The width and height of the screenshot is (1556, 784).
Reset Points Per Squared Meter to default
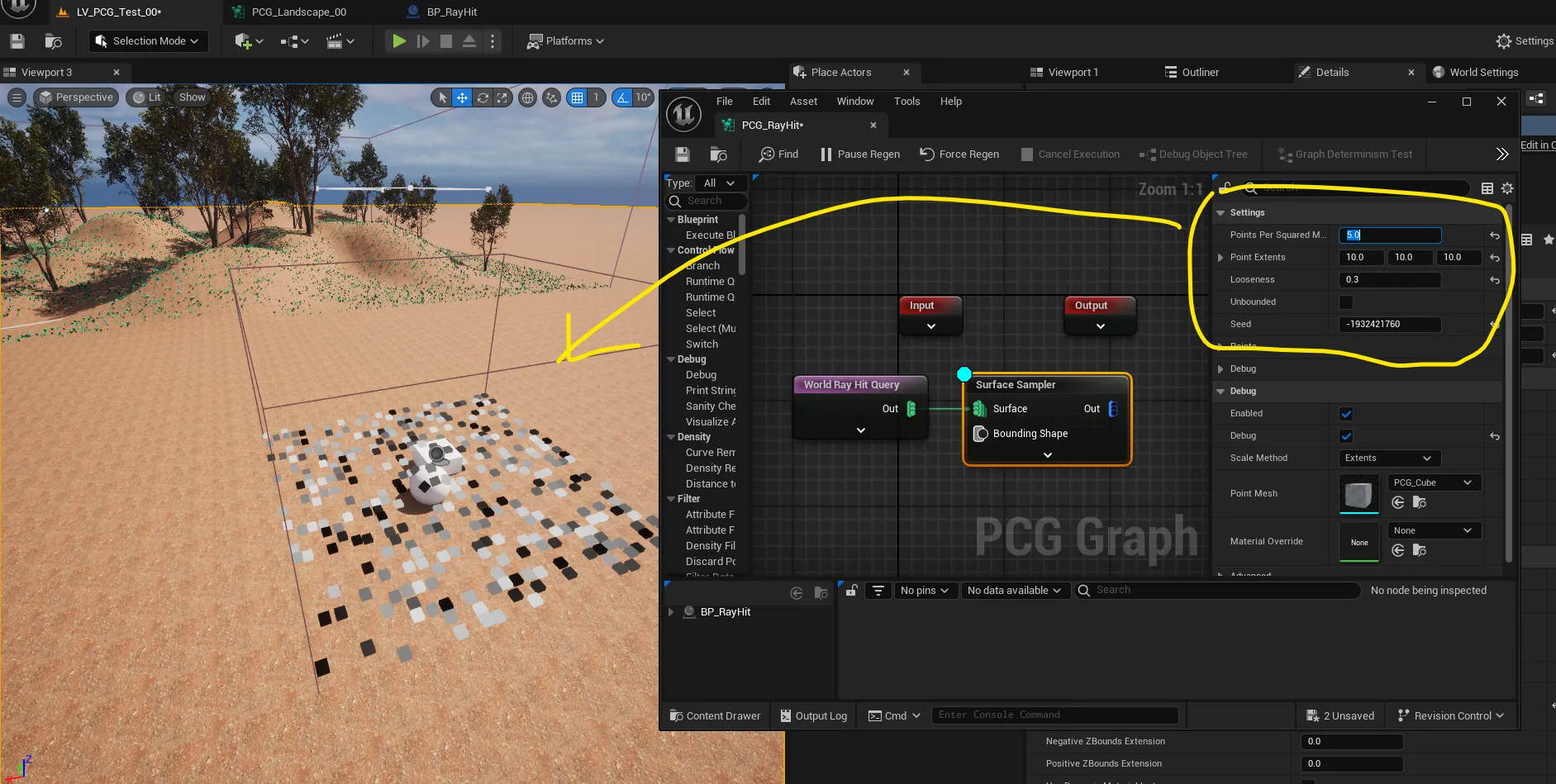pyautogui.click(x=1494, y=235)
